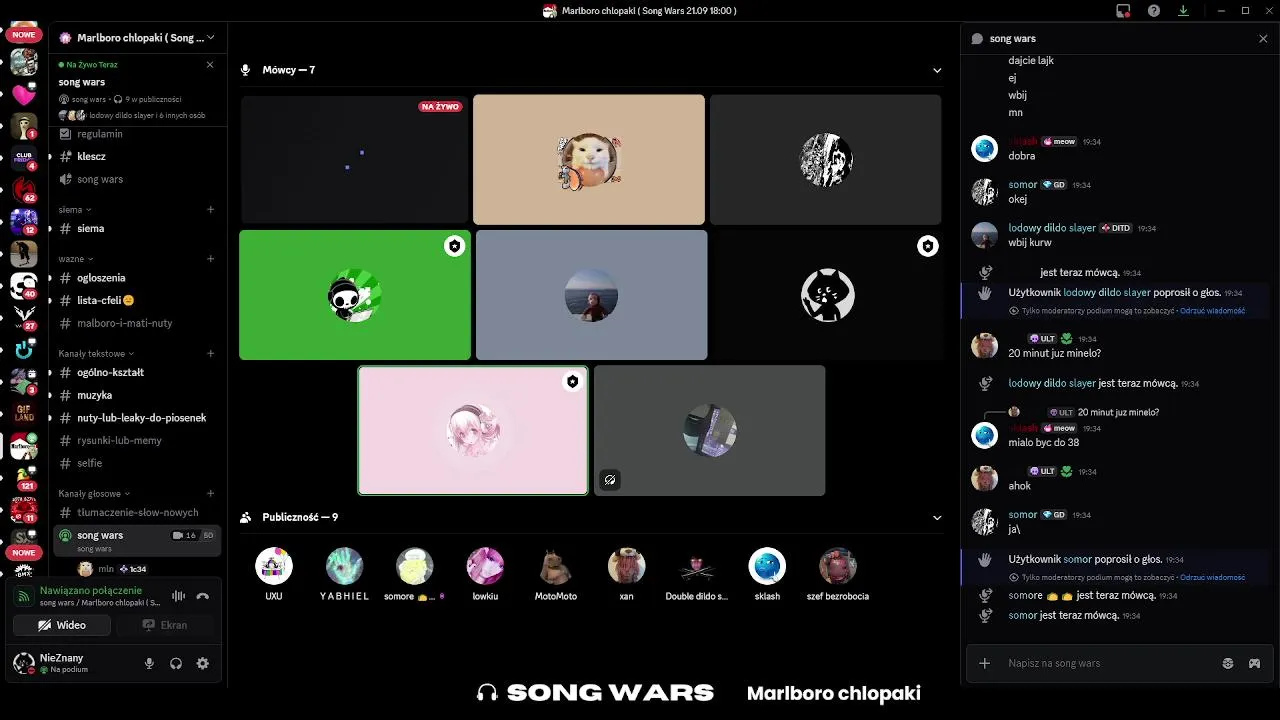Click the connection signal status icon
1280x720 pixels.
(x=24, y=597)
